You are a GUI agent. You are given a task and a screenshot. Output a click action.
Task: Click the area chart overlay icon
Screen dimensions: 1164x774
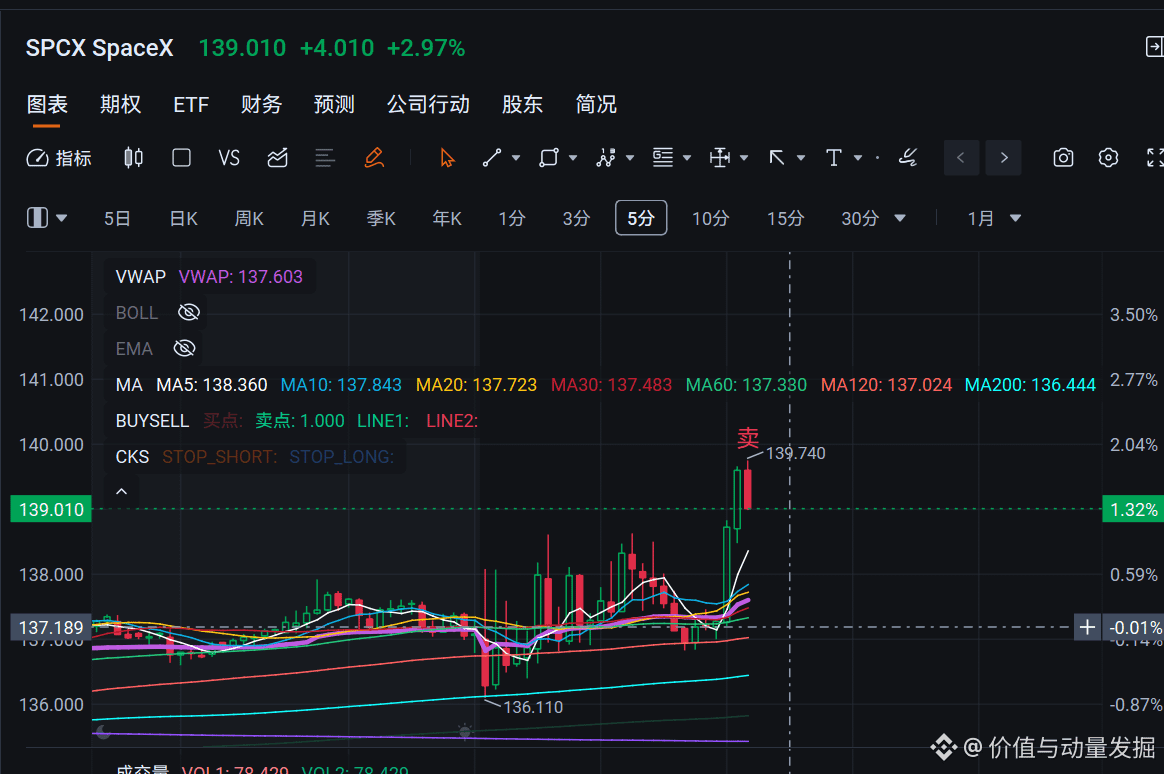tap(278, 158)
